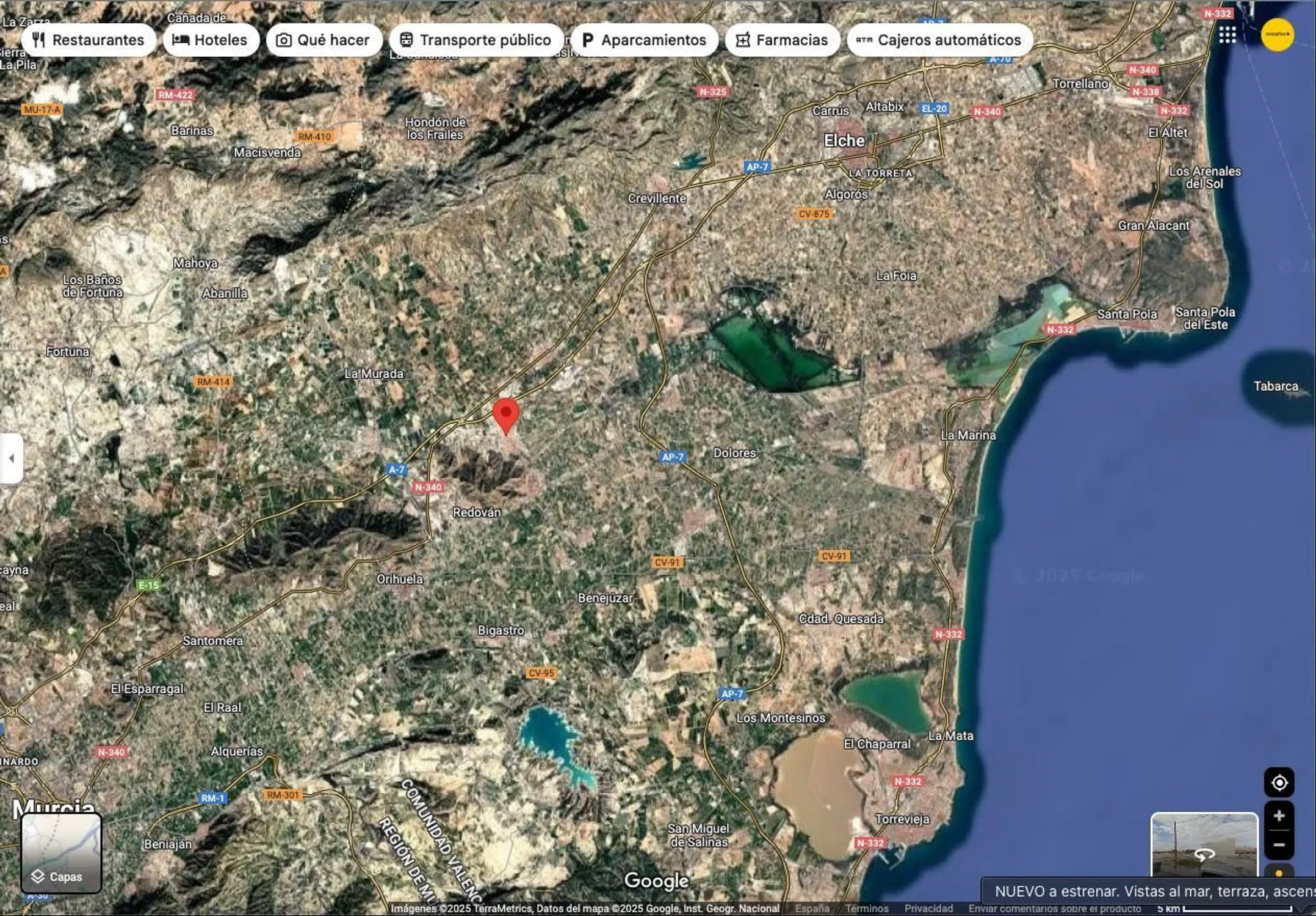Zoom out with the minus button
Image resolution: width=1316 pixels, height=916 pixels.
click(1279, 845)
